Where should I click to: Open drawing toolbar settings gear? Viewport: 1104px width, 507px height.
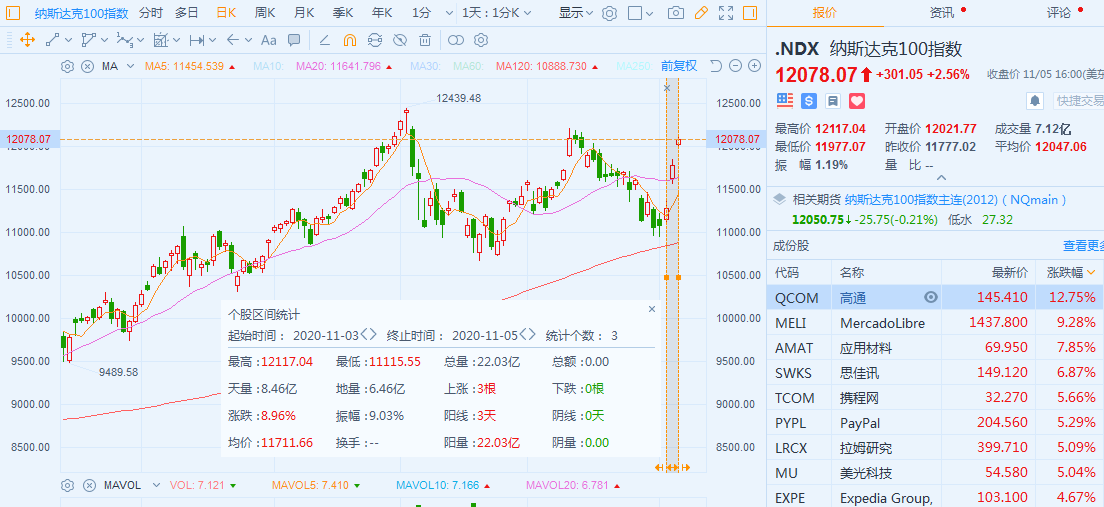pyautogui.click(x=482, y=40)
